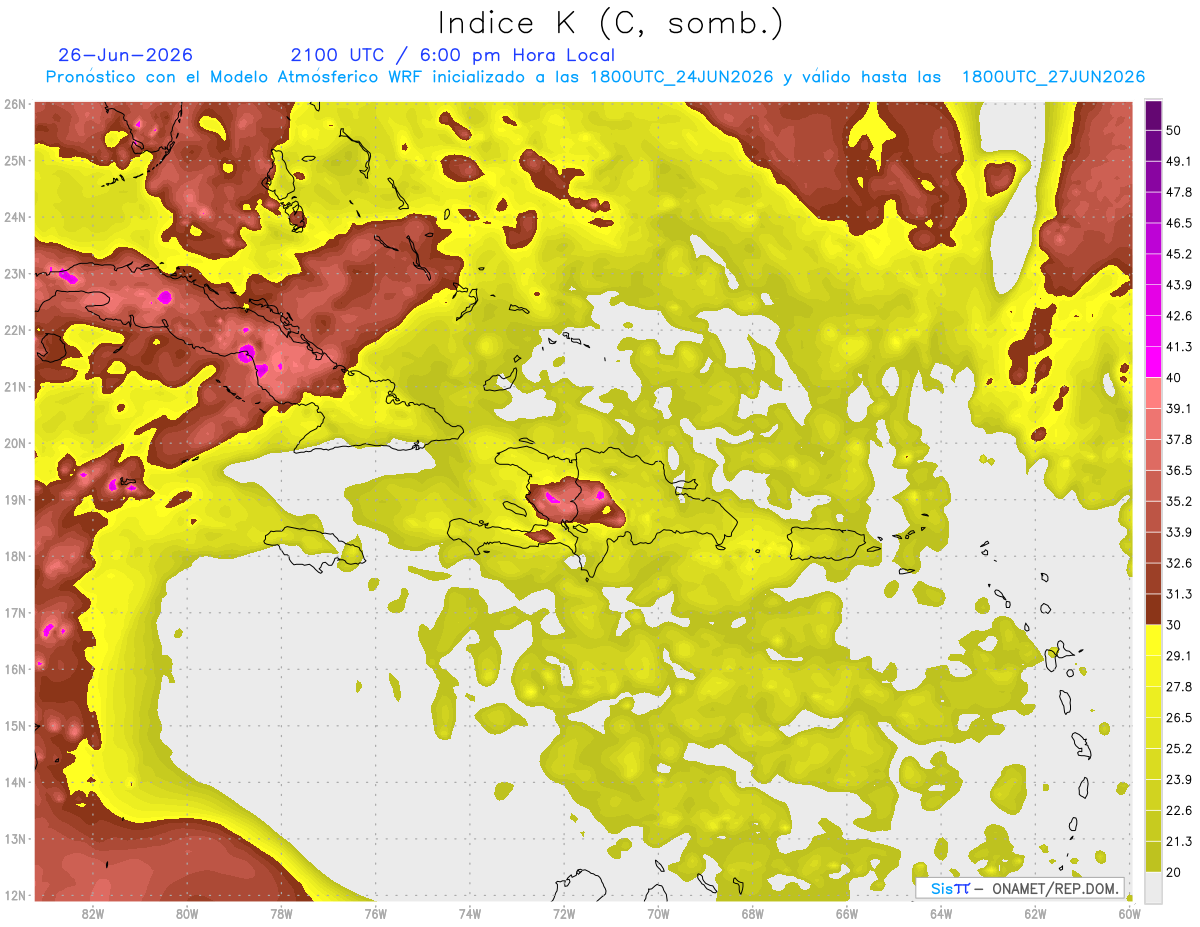This screenshot has width=1200, height=927.
Task: Click color bar value "32.6"
Action: 1179,563
